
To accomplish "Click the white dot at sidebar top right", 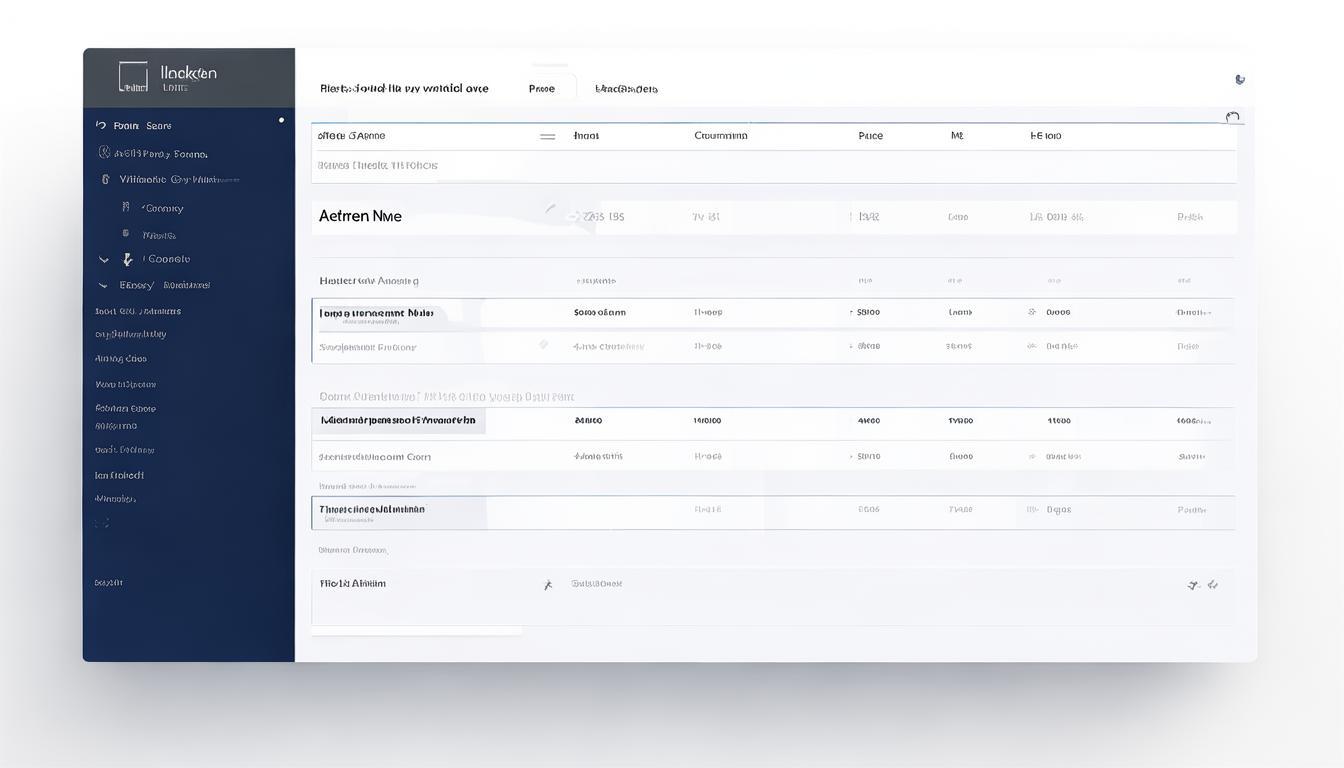I will coord(281,120).
